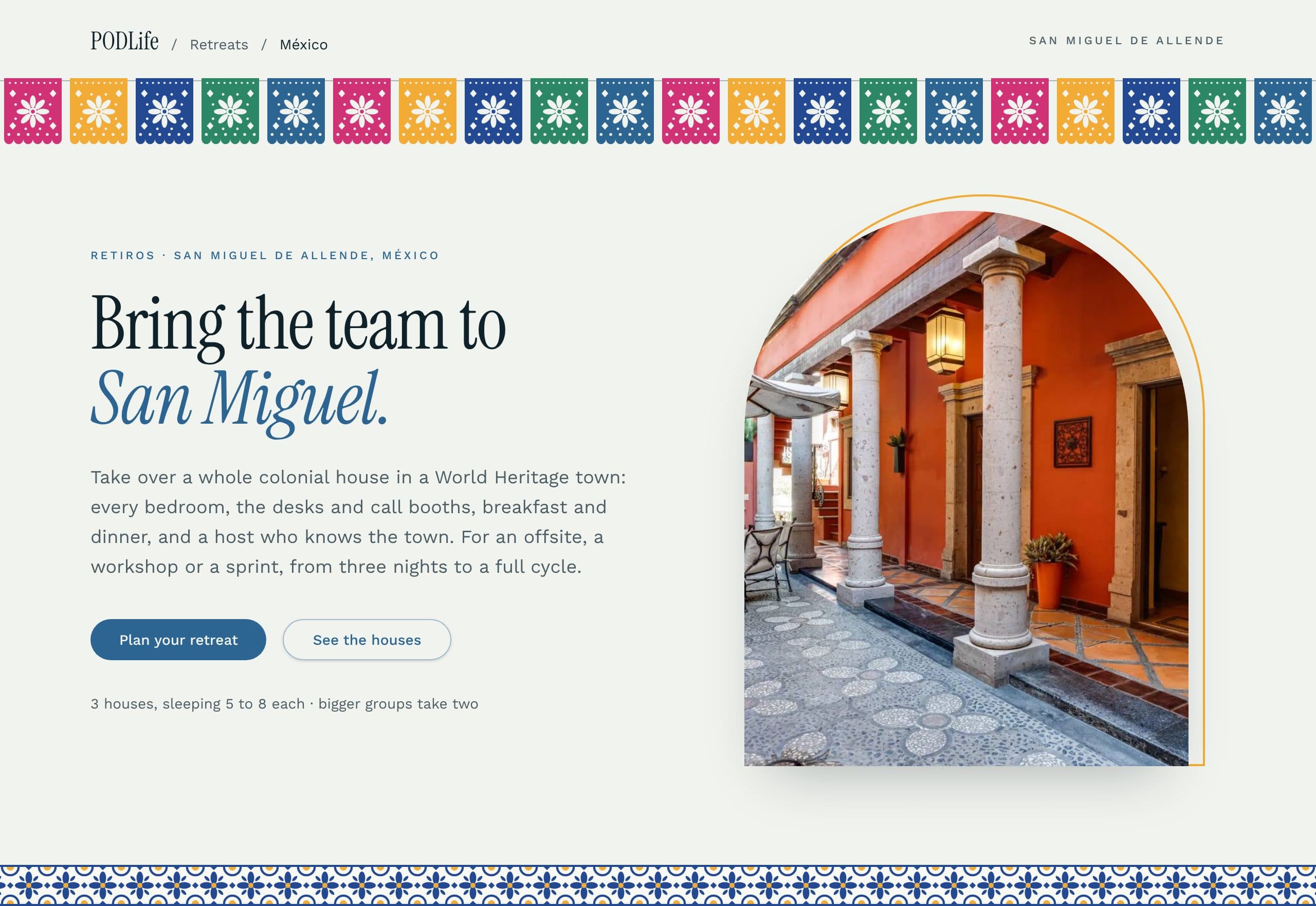
Task: Click the 'RETIROS · SAN MIGUEL DE ALLENDE, MÉXICO' eyebrow
Action: [x=265, y=256]
